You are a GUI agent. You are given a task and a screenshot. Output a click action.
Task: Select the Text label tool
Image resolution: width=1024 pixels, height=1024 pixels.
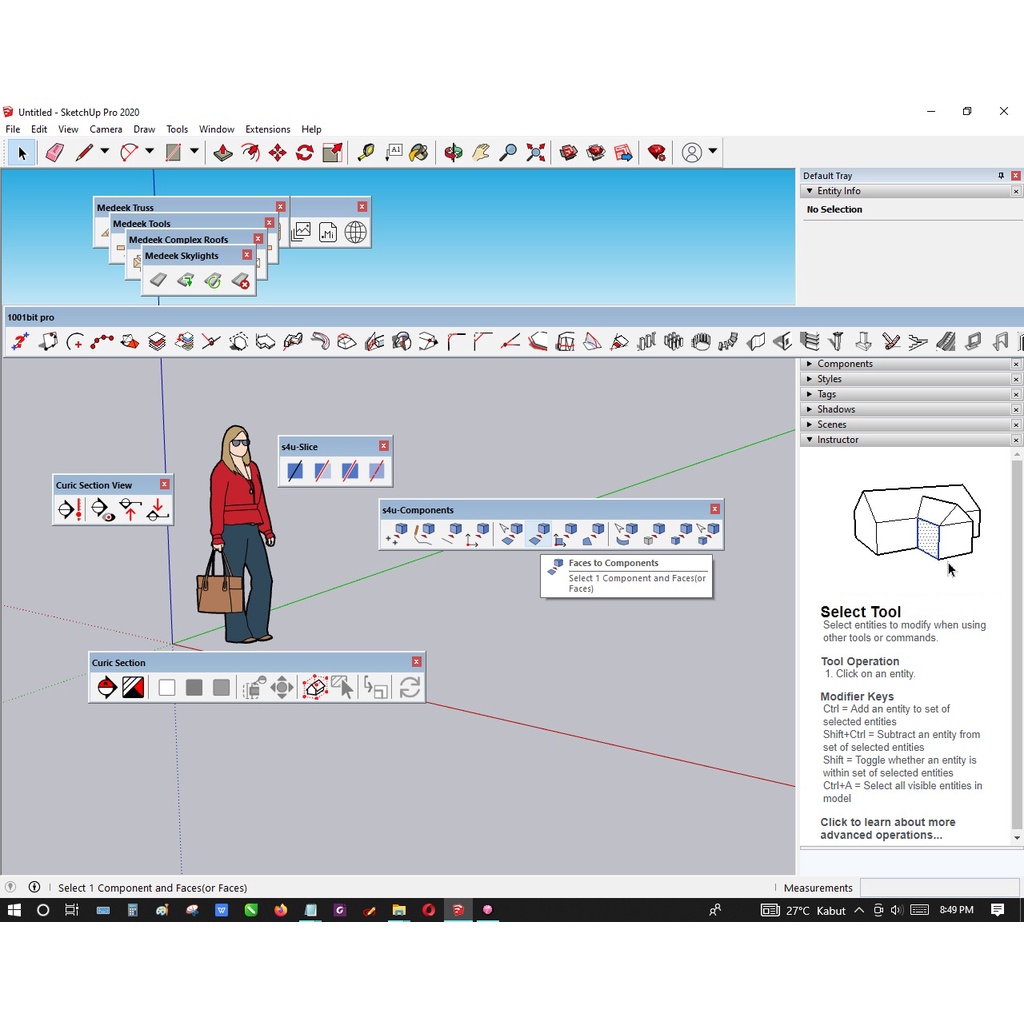click(393, 153)
